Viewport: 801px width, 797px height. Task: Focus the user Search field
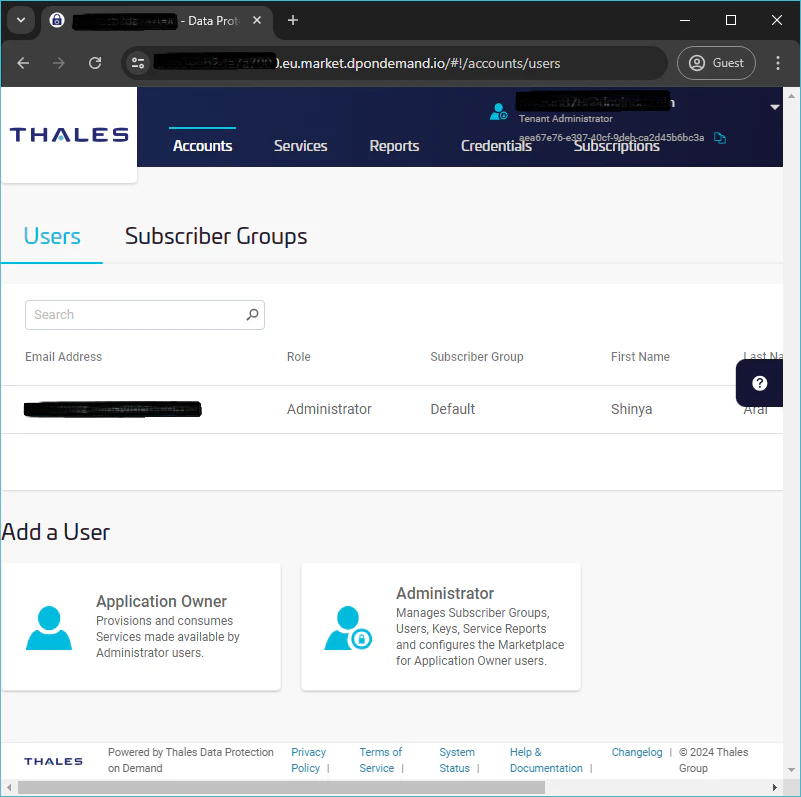click(145, 315)
